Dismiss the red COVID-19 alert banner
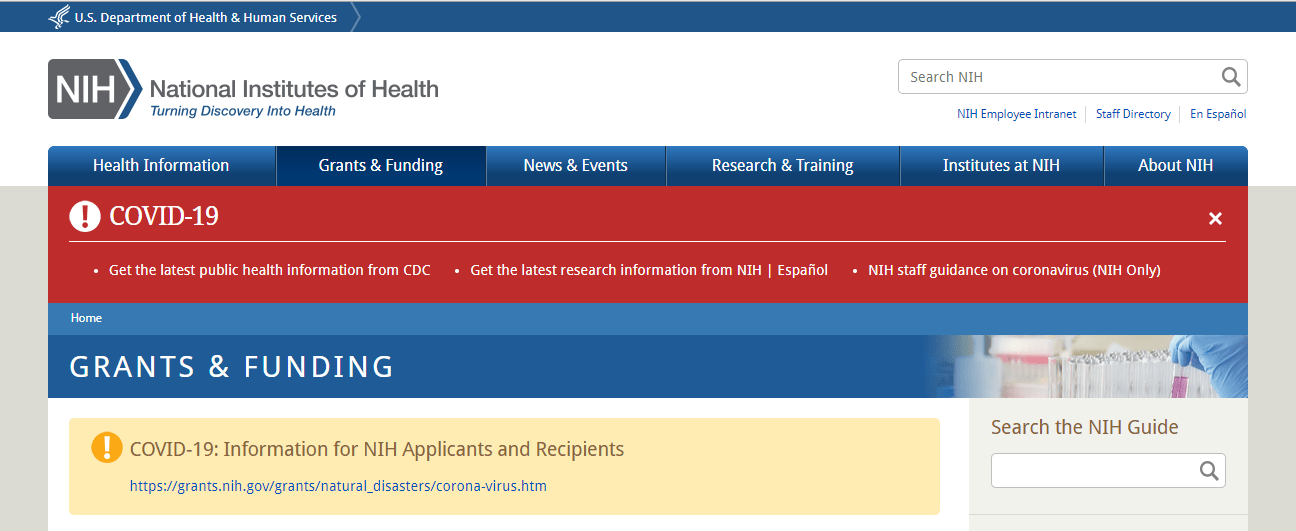This screenshot has height=531, width=1296. 1215,218
